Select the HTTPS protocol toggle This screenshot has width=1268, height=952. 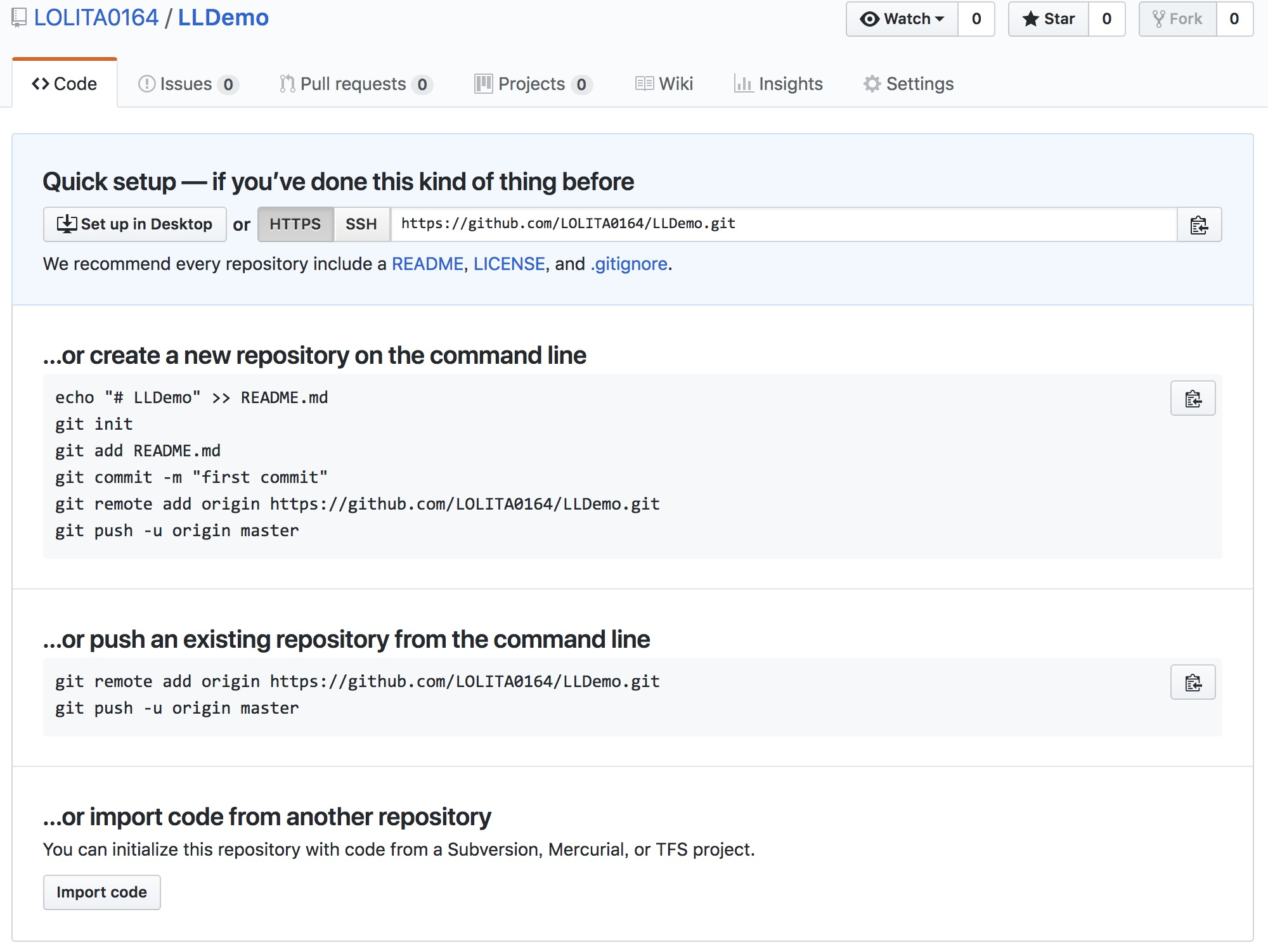(x=295, y=224)
